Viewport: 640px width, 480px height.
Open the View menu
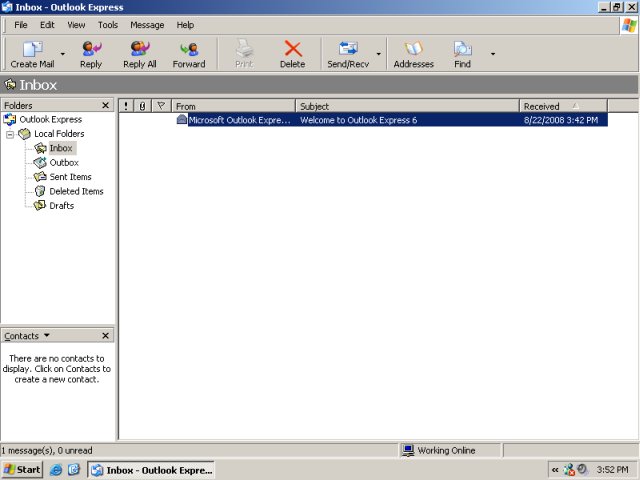[76, 25]
